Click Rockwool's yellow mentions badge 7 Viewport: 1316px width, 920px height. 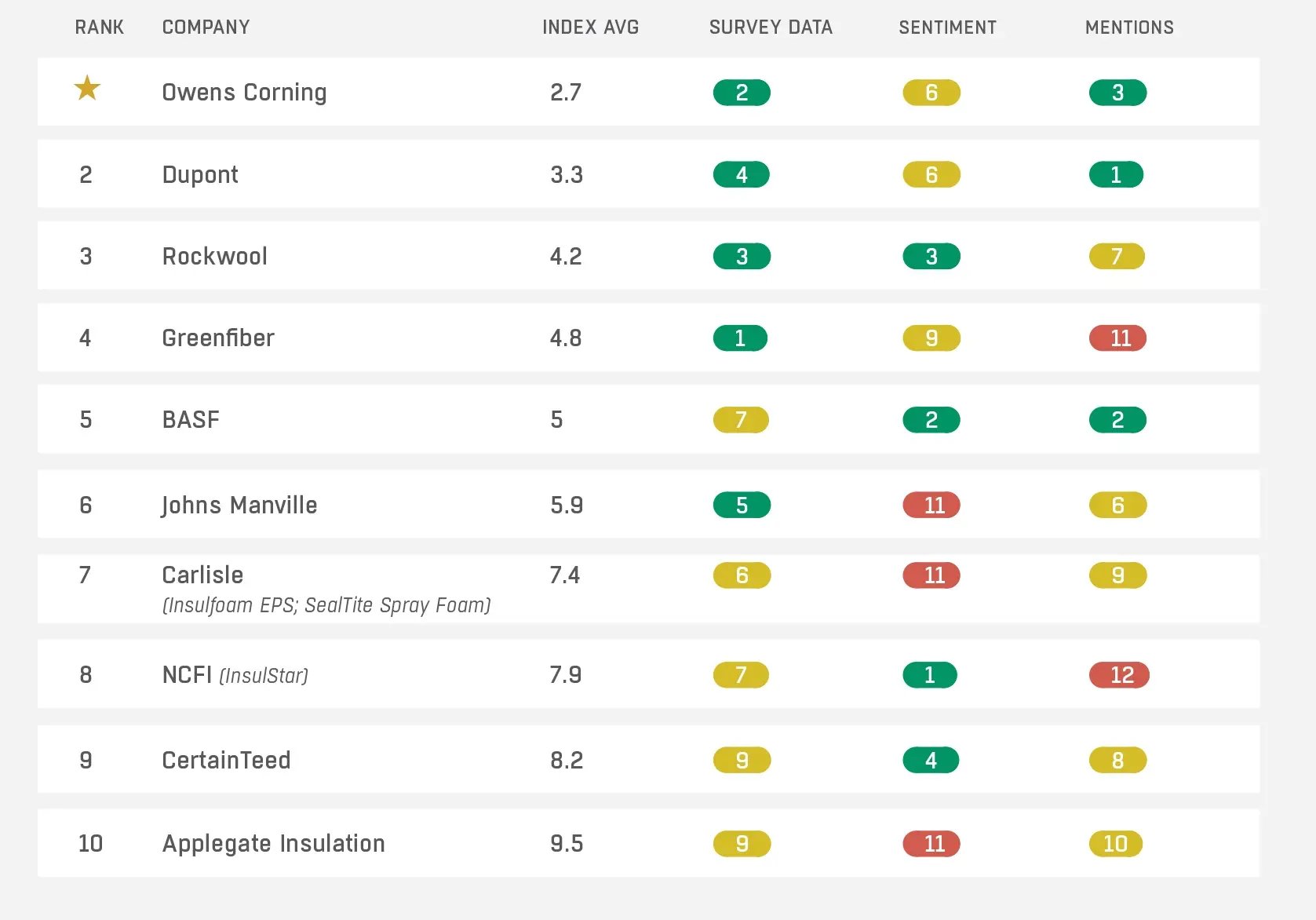(x=1117, y=257)
